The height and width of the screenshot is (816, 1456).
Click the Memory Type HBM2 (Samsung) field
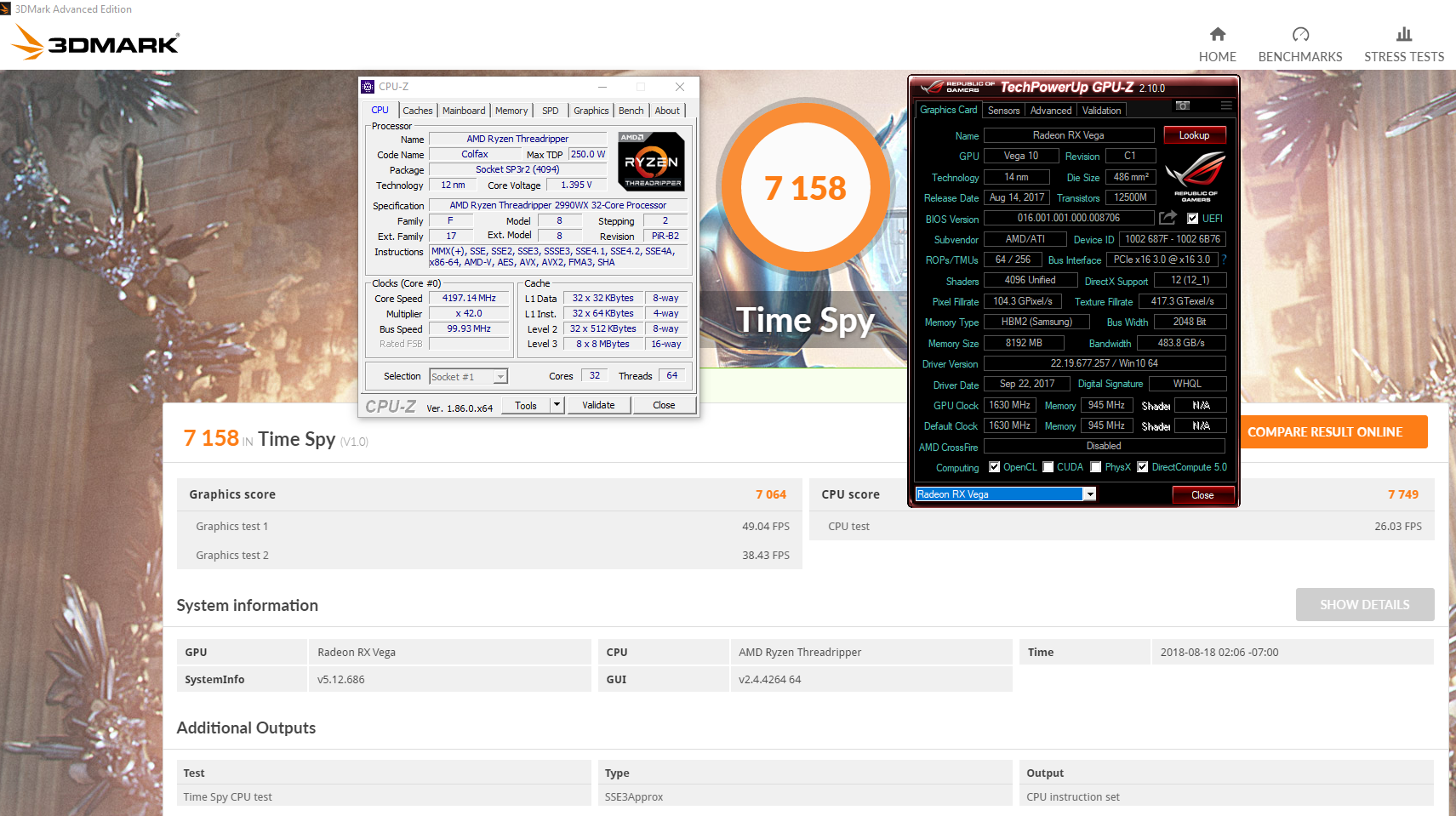point(1037,322)
